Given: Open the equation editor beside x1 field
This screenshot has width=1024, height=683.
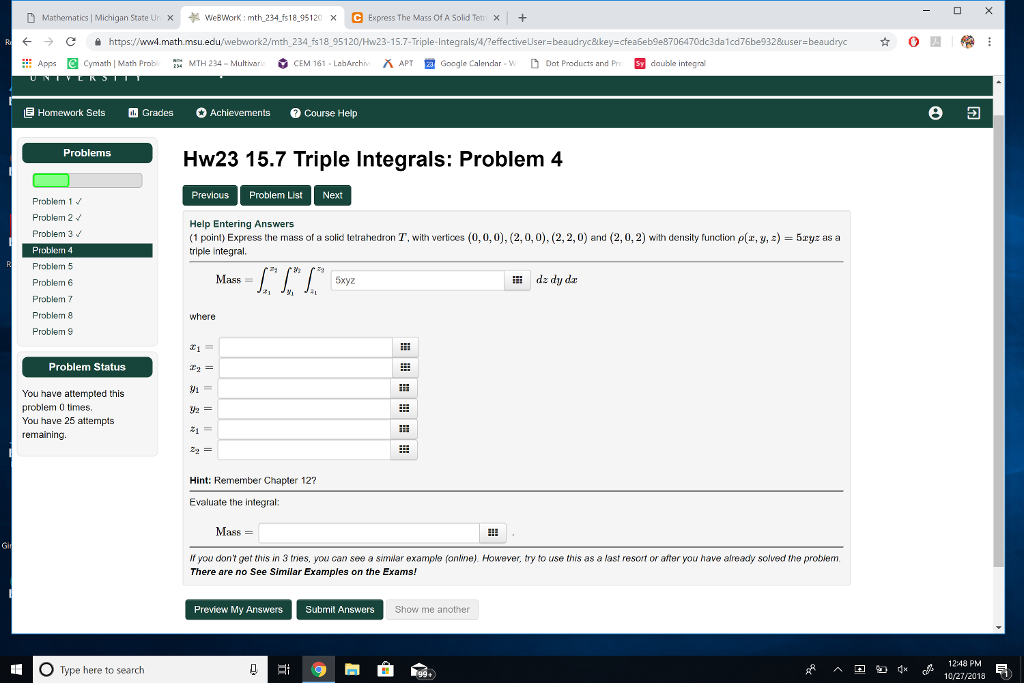Looking at the screenshot, I should pos(404,346).
